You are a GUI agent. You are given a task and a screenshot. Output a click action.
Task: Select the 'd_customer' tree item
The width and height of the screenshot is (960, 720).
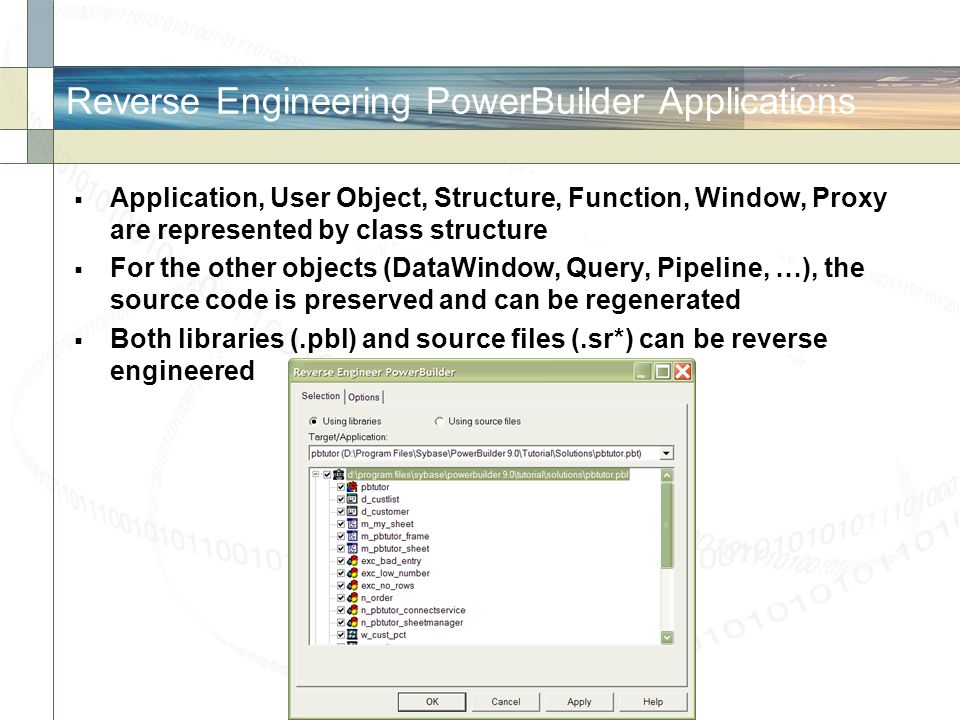pos(384,511)
